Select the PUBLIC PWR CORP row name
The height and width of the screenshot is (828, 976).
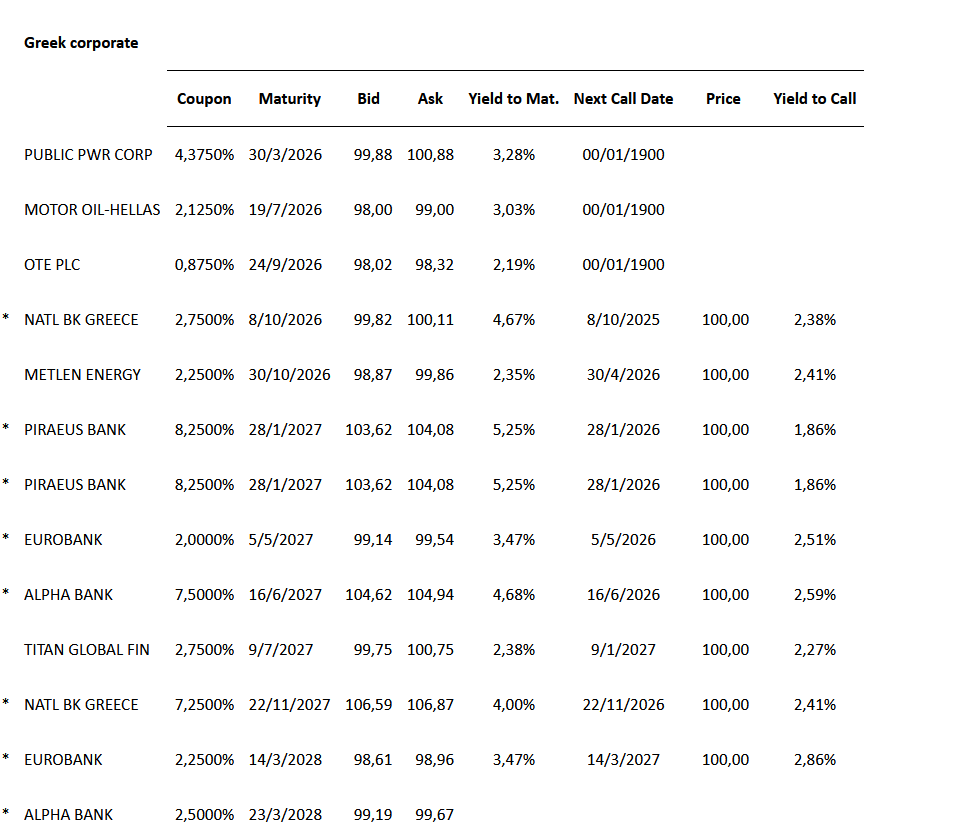(x=88, y=155)
